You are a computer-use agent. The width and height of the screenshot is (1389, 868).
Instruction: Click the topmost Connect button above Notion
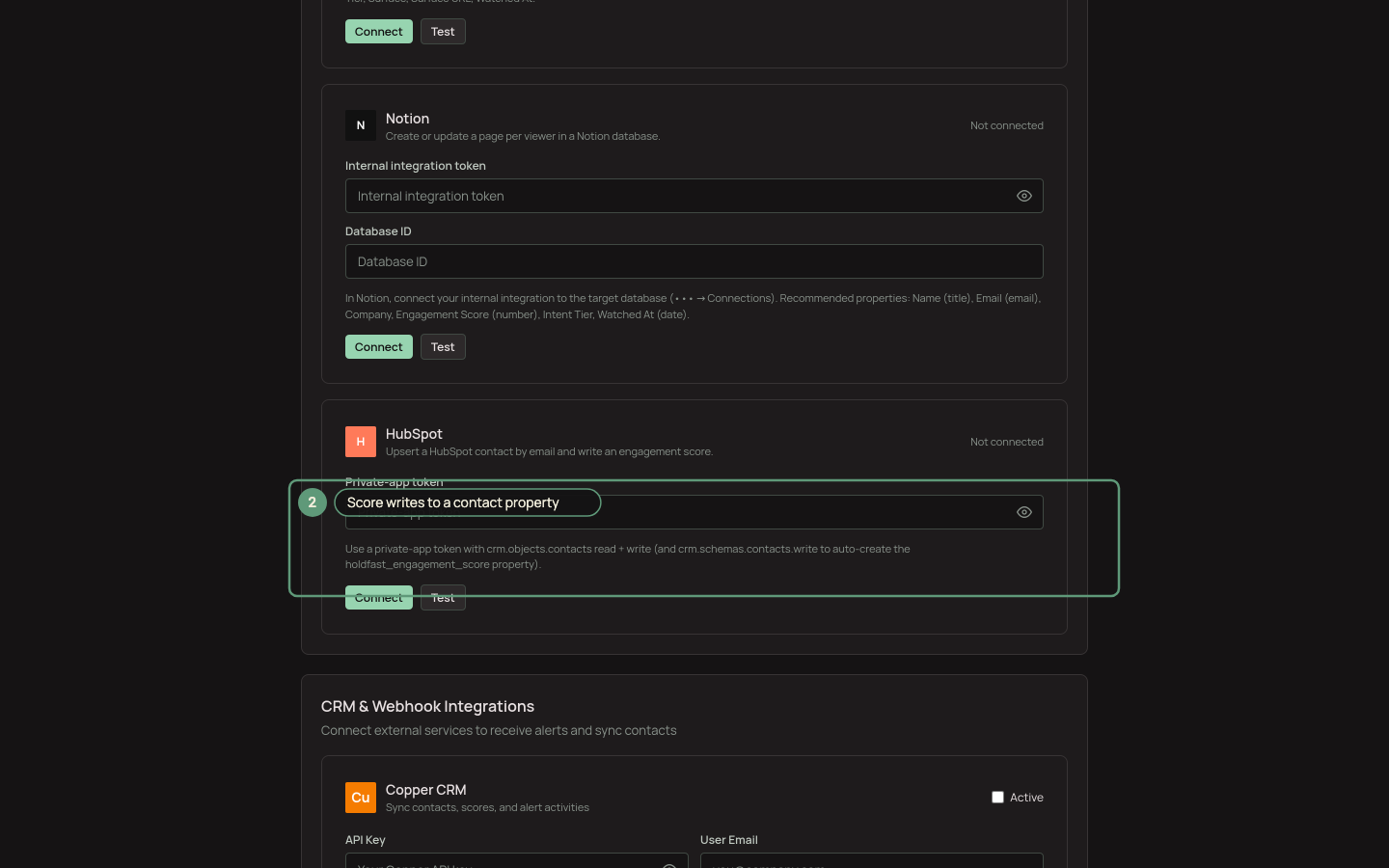379,32
